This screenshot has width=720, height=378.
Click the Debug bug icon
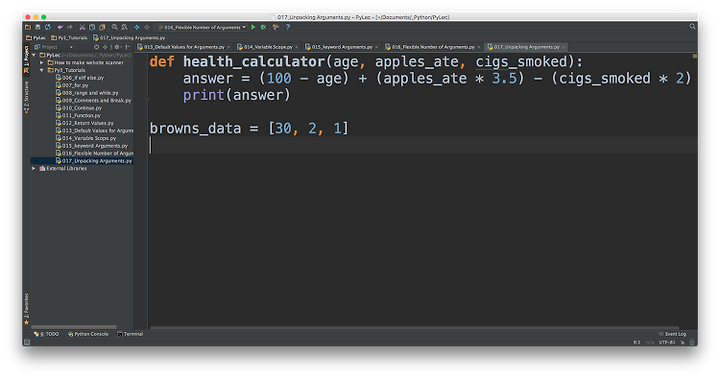(x=263, y=28)
